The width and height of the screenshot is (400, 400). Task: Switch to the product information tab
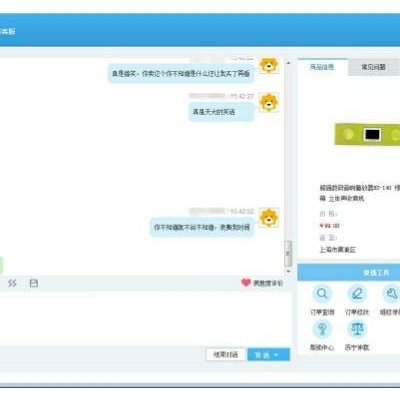click(x=322, y=67)
